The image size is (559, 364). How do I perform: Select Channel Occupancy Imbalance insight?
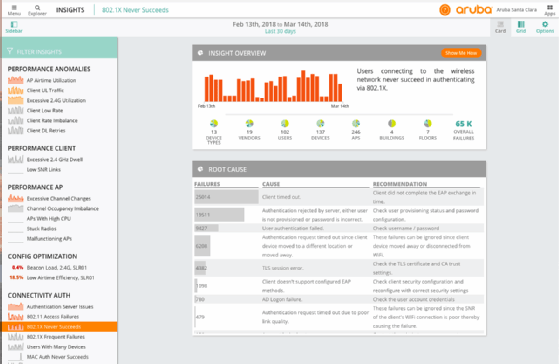click(x=63, y=209)
